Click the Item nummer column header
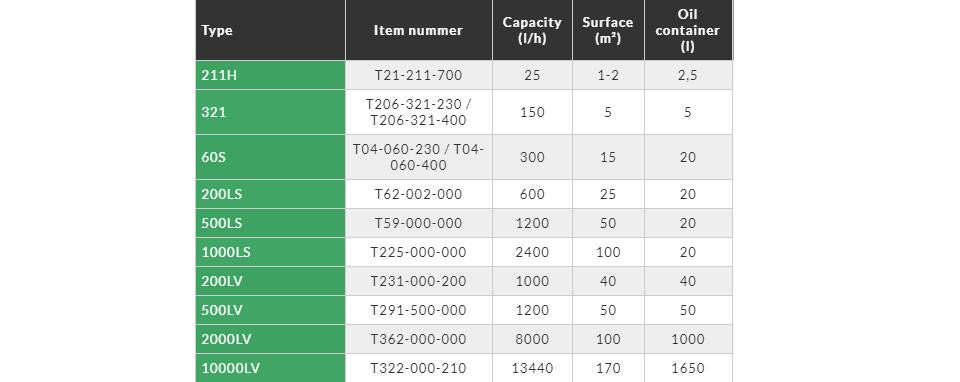Screen dimensions: 960x382 tap(419, 30)
